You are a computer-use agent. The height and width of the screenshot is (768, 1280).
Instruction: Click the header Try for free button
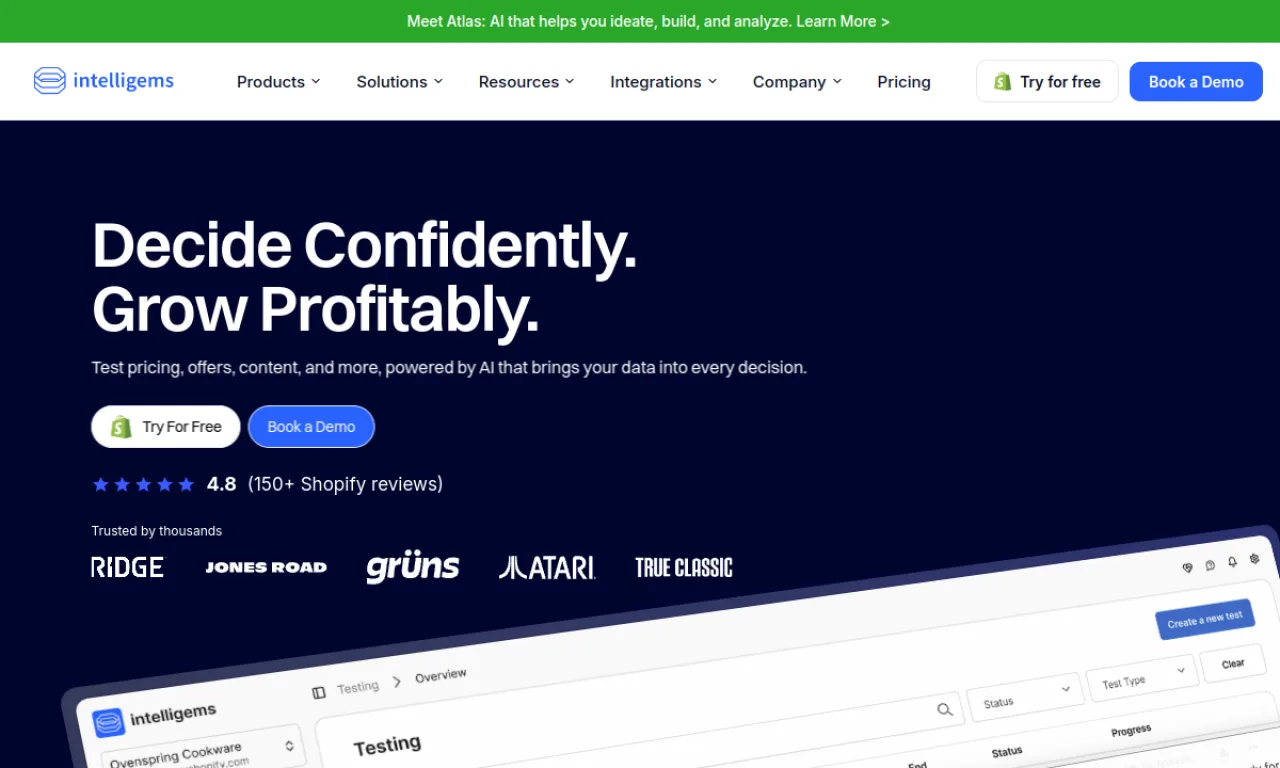(1047, 82)
